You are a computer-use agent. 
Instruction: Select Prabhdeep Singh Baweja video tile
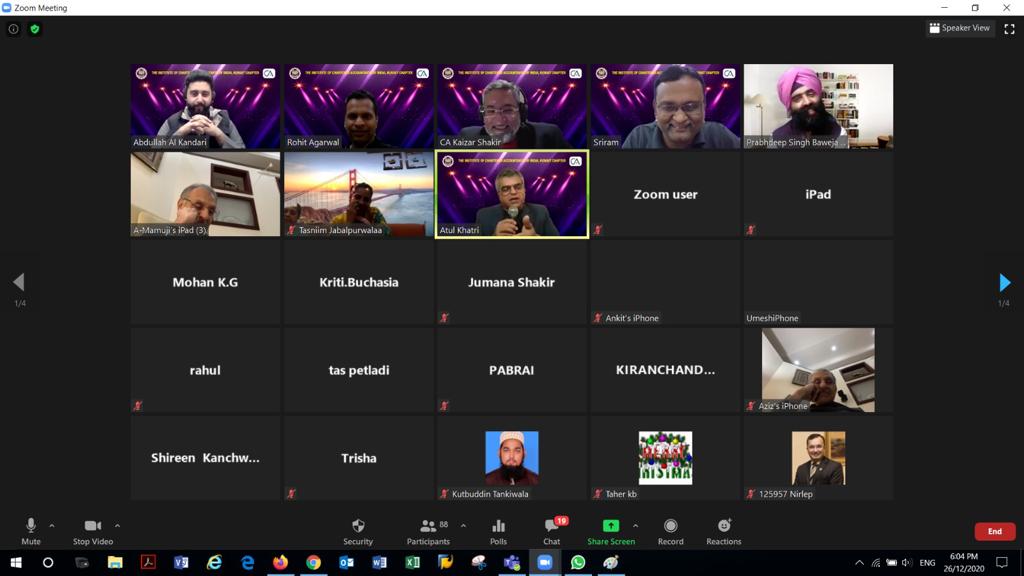(x=818, y=106)
